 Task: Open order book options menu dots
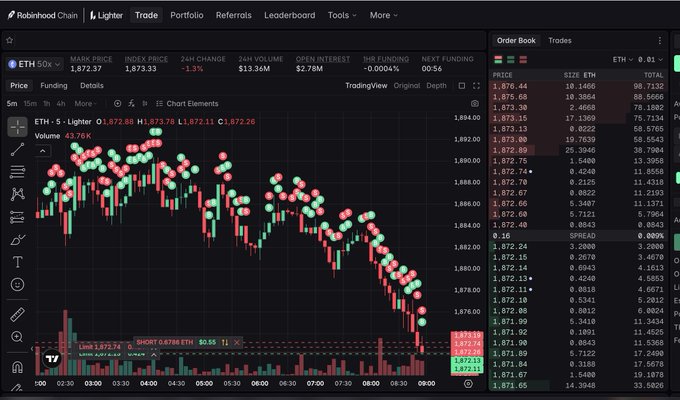click(660, 40)
